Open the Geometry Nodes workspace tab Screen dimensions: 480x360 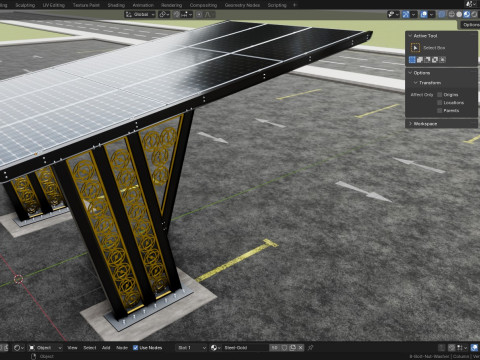(x=242, y=5)
